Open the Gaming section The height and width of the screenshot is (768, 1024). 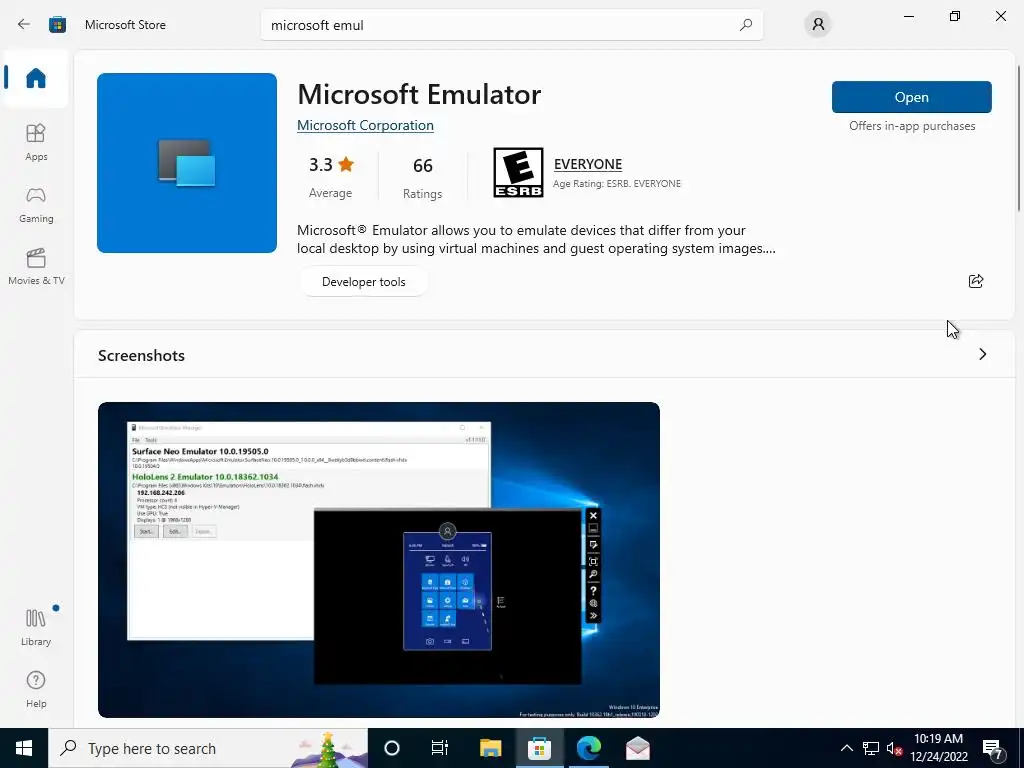[36, 204]
